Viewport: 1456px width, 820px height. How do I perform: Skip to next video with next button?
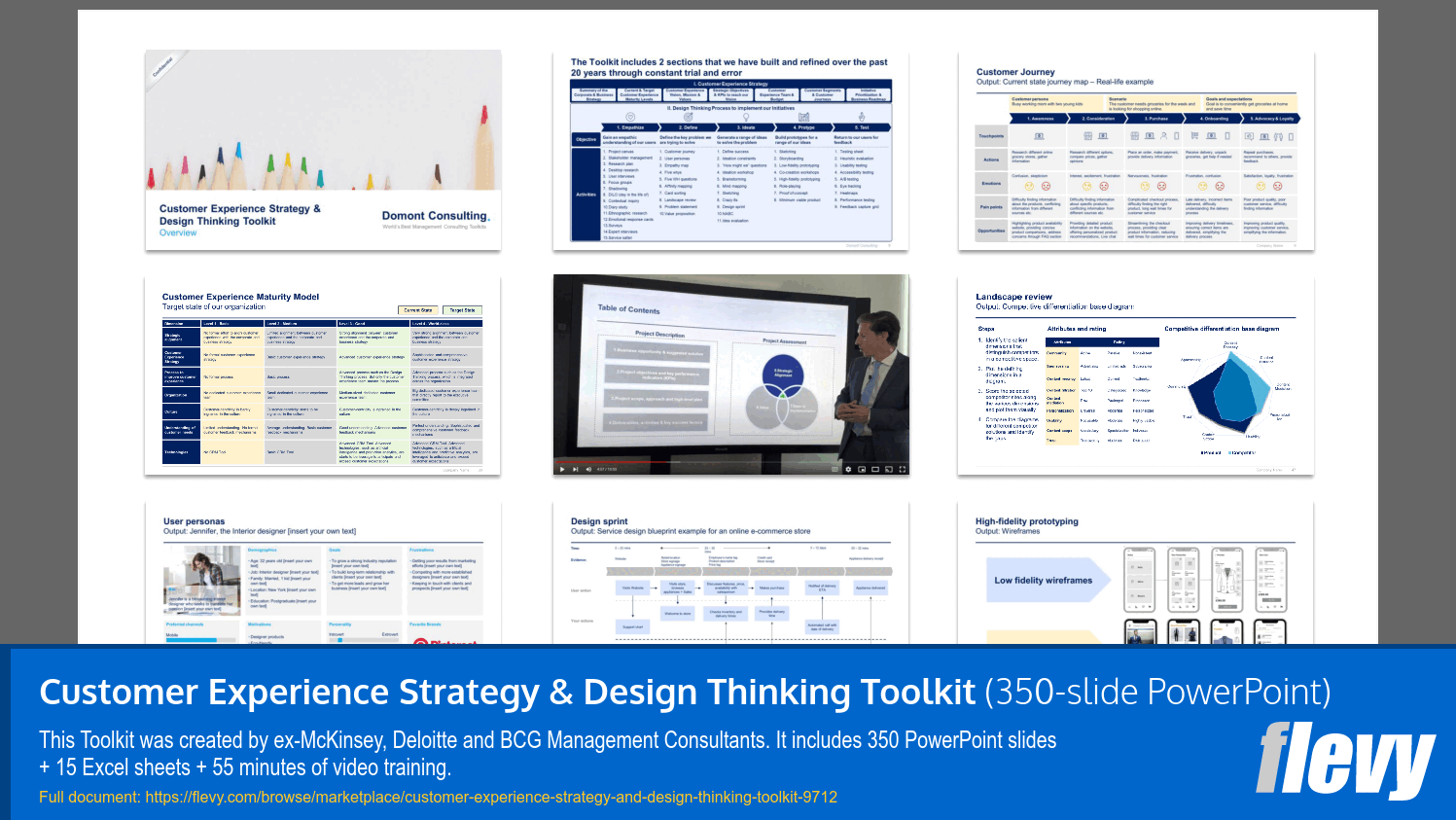pos(575,469)
